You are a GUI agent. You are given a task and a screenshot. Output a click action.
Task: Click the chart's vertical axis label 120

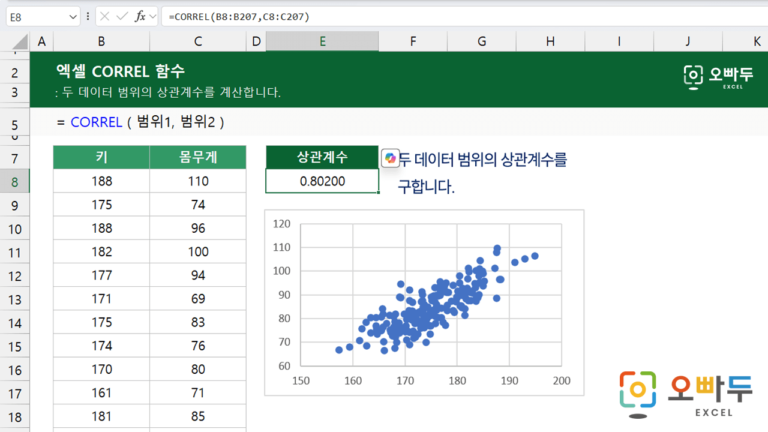coord(282,224)
